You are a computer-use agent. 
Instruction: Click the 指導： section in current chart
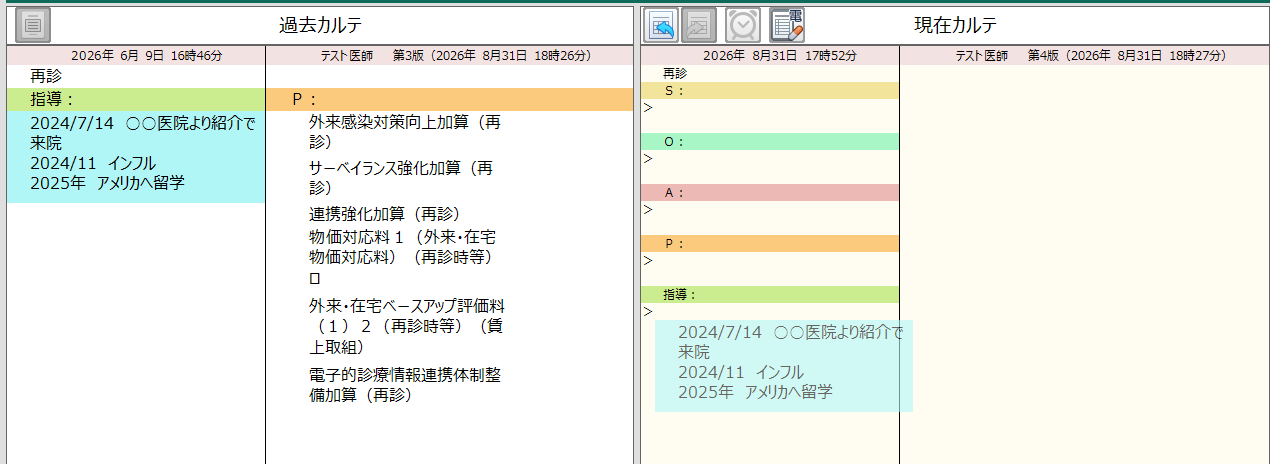pos(770,295)
